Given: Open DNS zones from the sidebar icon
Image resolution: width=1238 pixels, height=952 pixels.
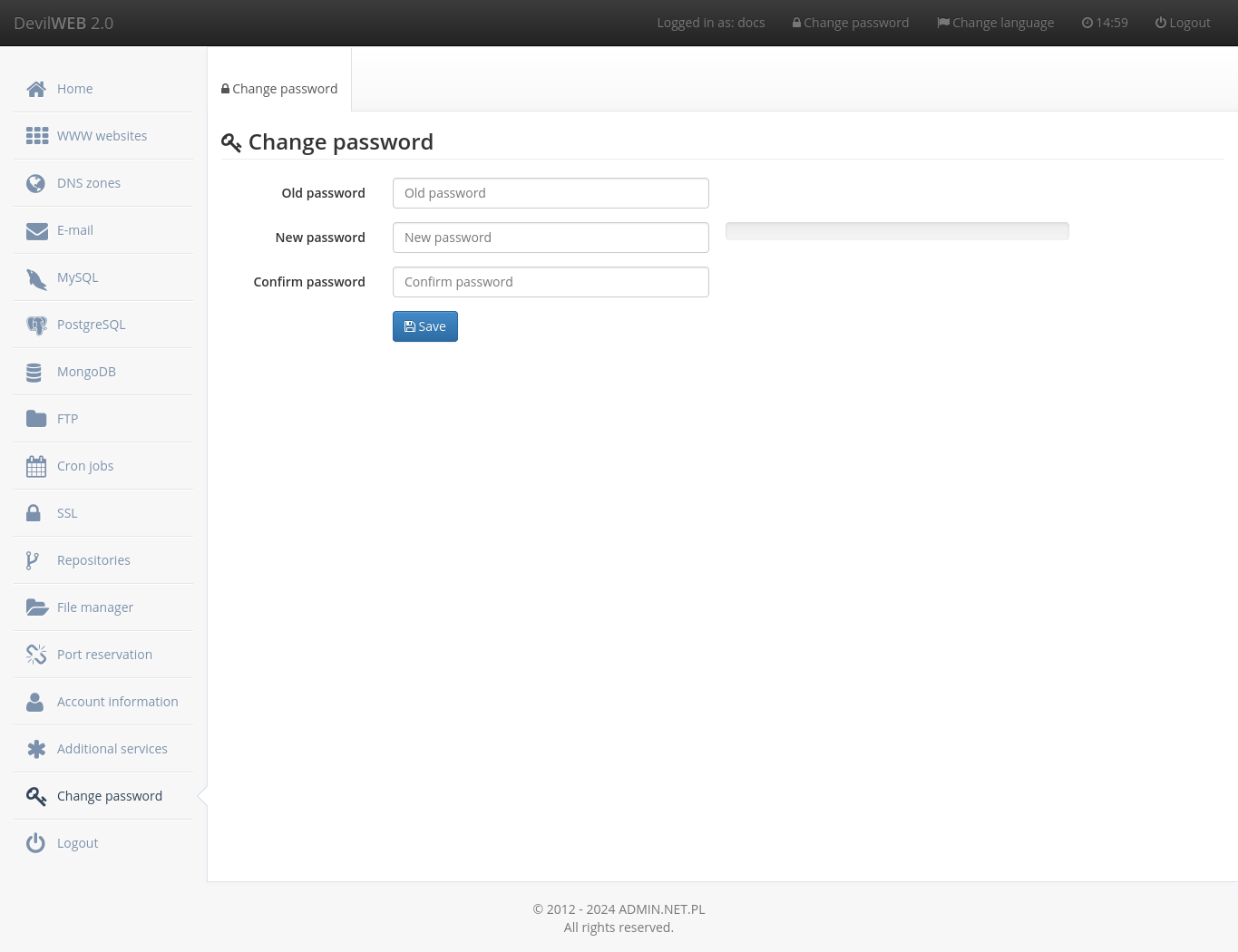Looking at the screenshot, I should 36,183.
